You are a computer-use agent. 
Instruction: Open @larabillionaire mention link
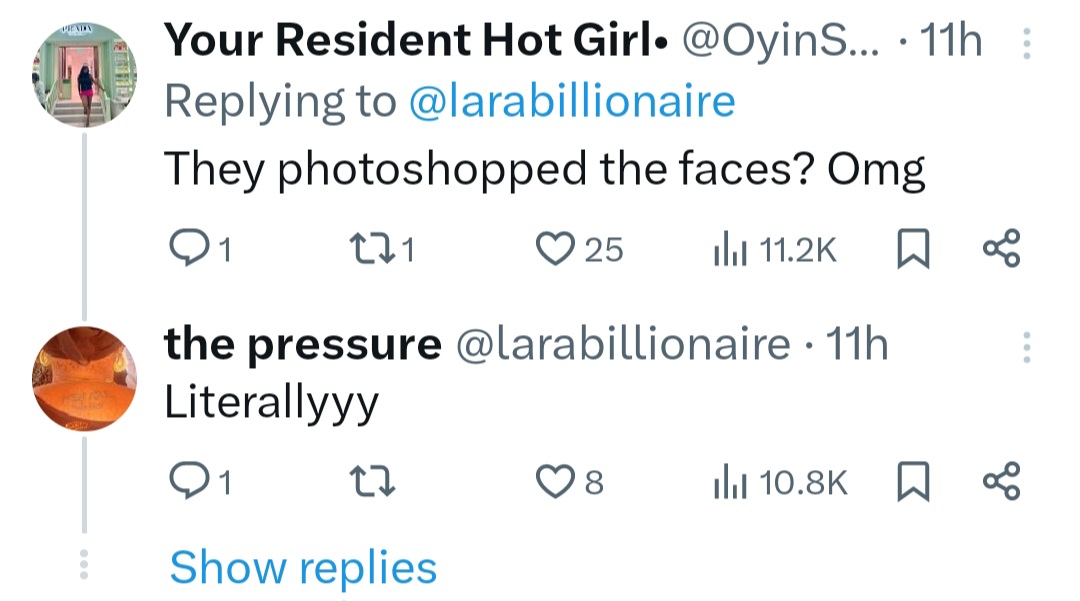pos(572,102)
